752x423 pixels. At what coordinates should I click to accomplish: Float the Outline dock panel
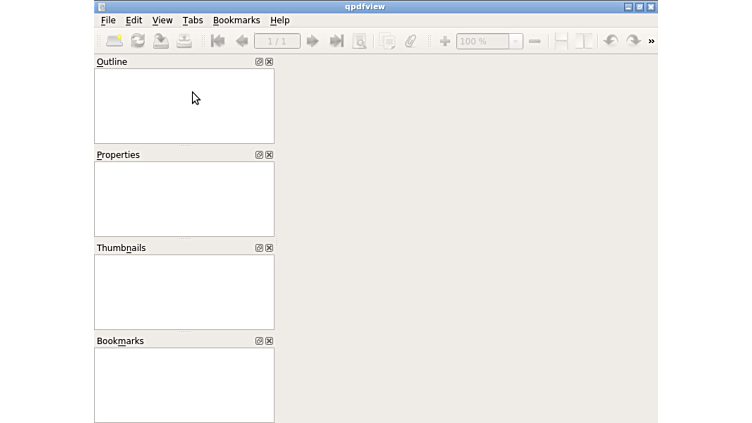click(259, 62)
